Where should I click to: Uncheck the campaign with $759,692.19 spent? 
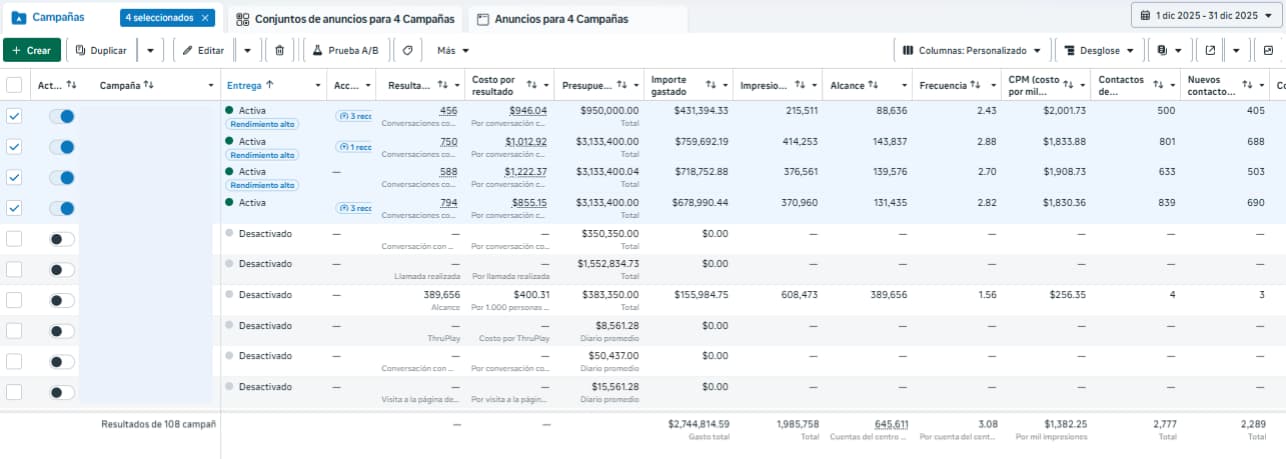pyautogui.click(x=14, y=147)
